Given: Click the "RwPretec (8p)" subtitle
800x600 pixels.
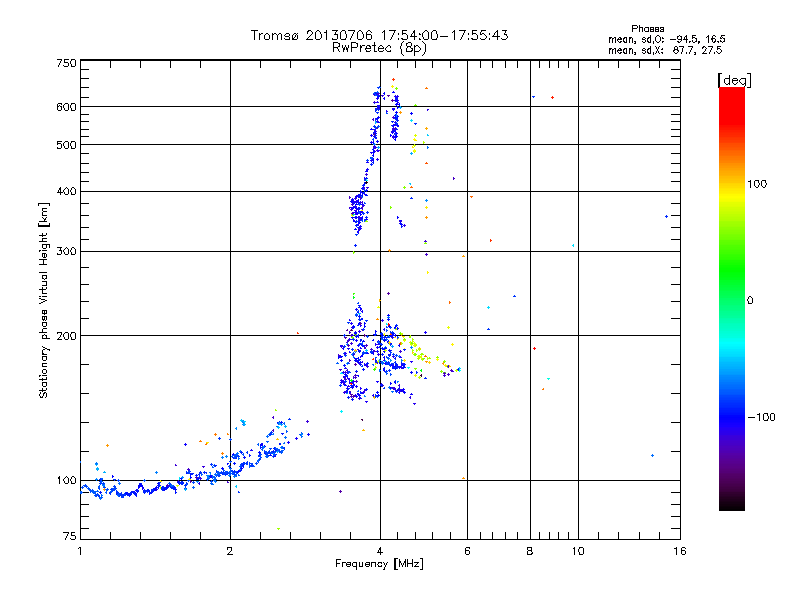Looking at the screenshot, I should 379,48.
